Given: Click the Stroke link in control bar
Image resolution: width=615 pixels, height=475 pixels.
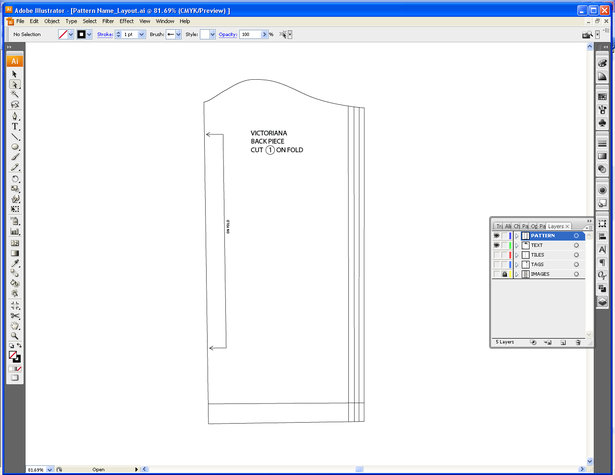Looking at the screenshot, I should (x=105, y=35).
